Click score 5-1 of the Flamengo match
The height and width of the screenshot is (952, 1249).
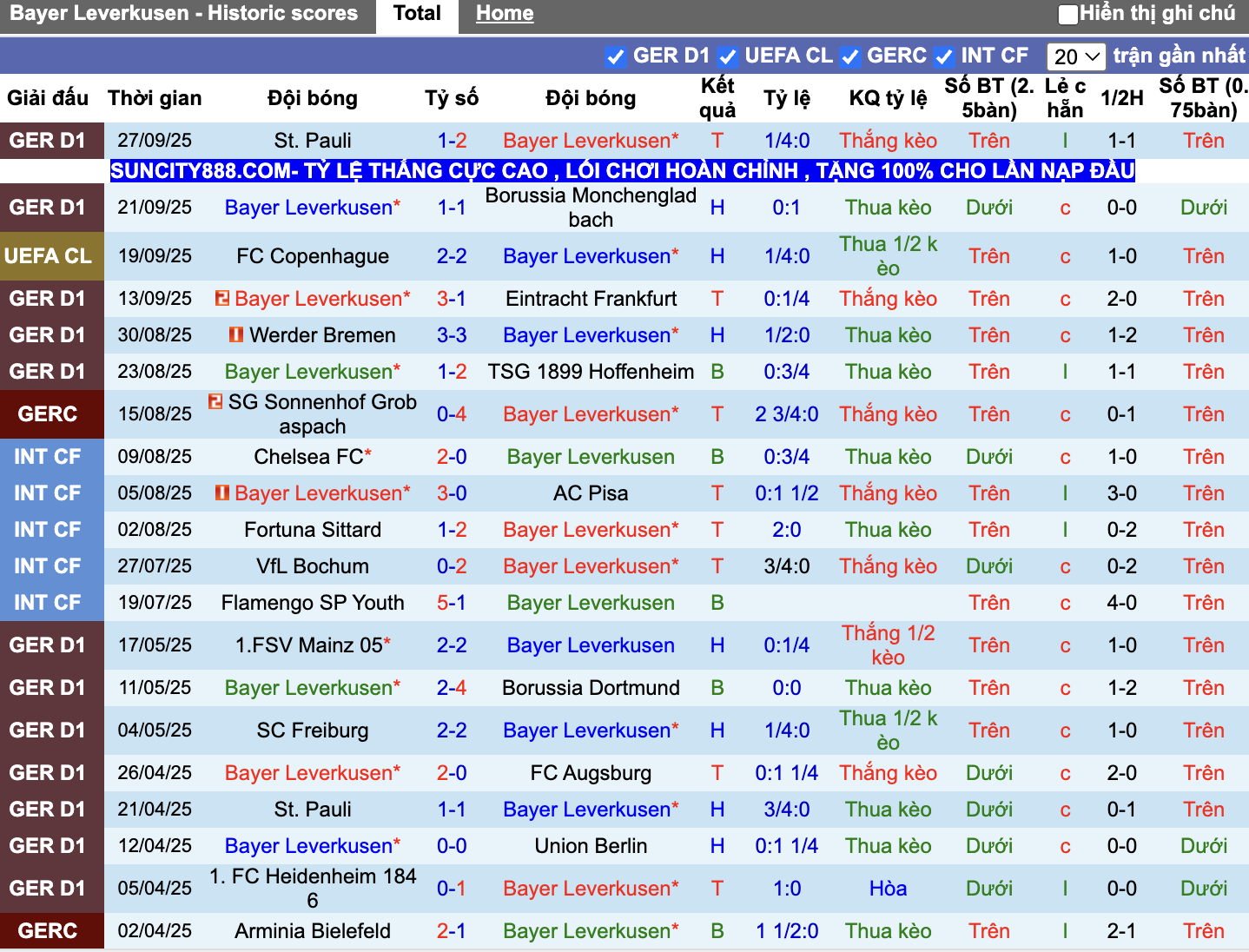click(452, 603)
